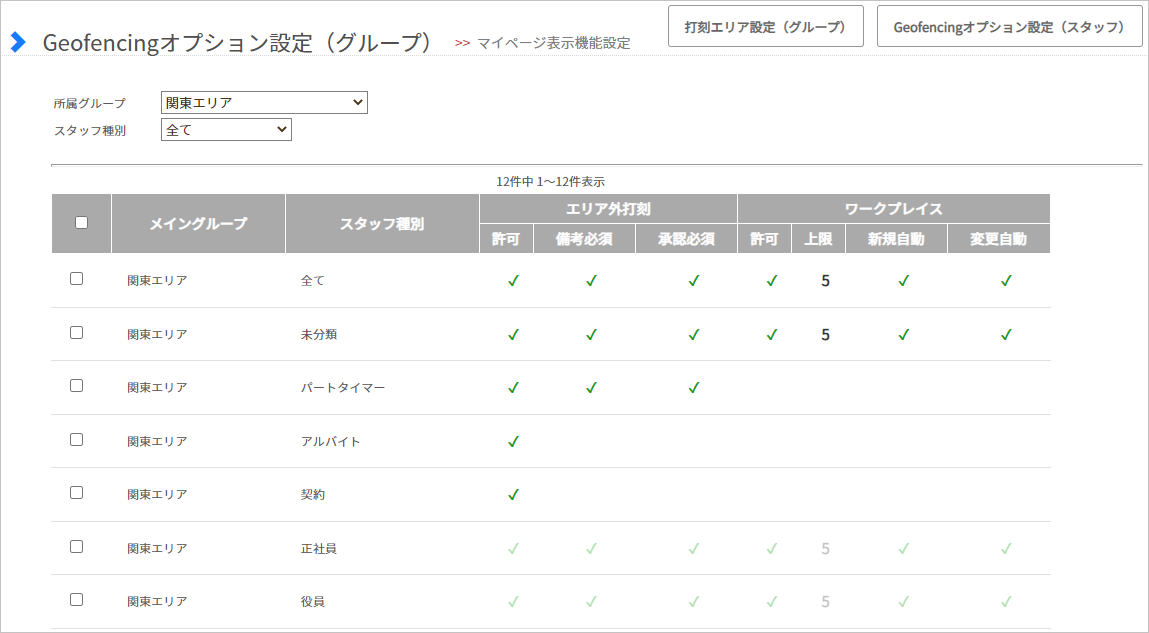Click 変更自動 checkmark in 未分類 row
The width and height of the screenshot is (1149, 633).
click(1006, 334)
